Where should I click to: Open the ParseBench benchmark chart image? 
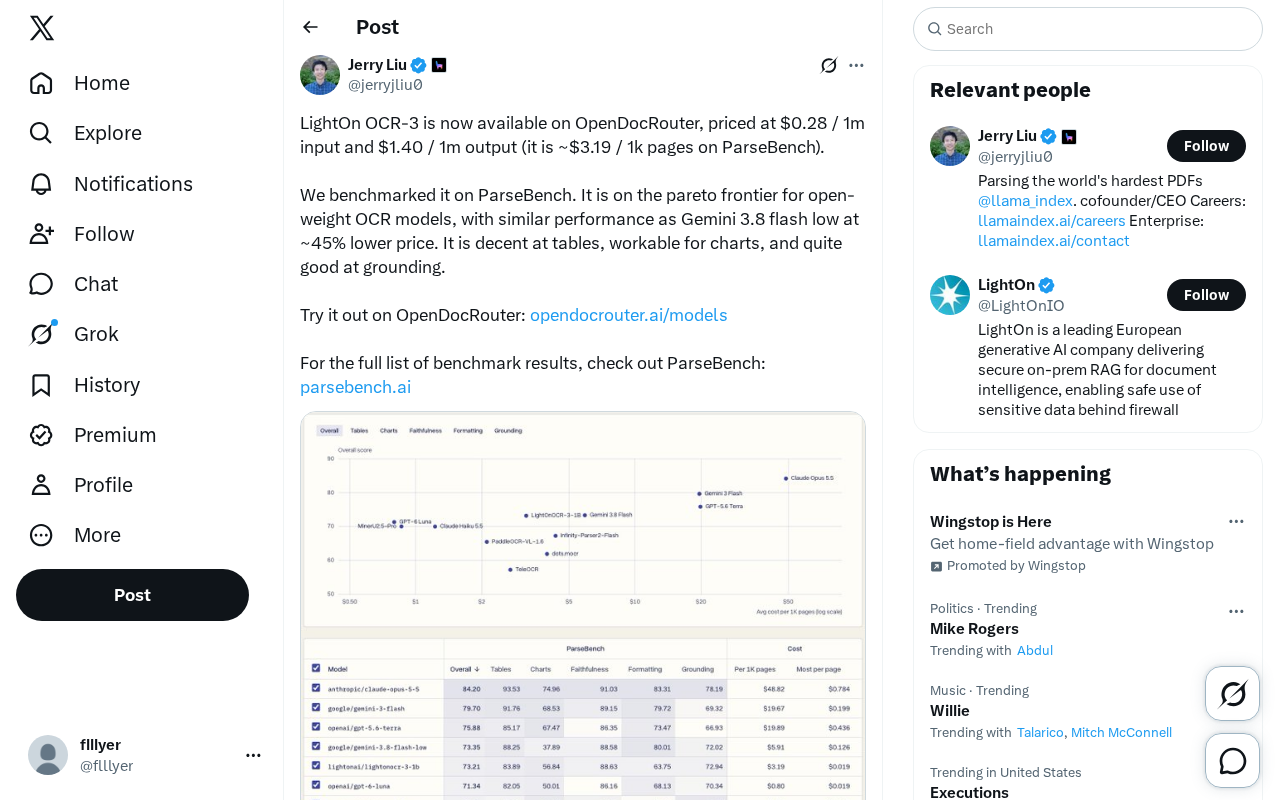coord(583,606)
